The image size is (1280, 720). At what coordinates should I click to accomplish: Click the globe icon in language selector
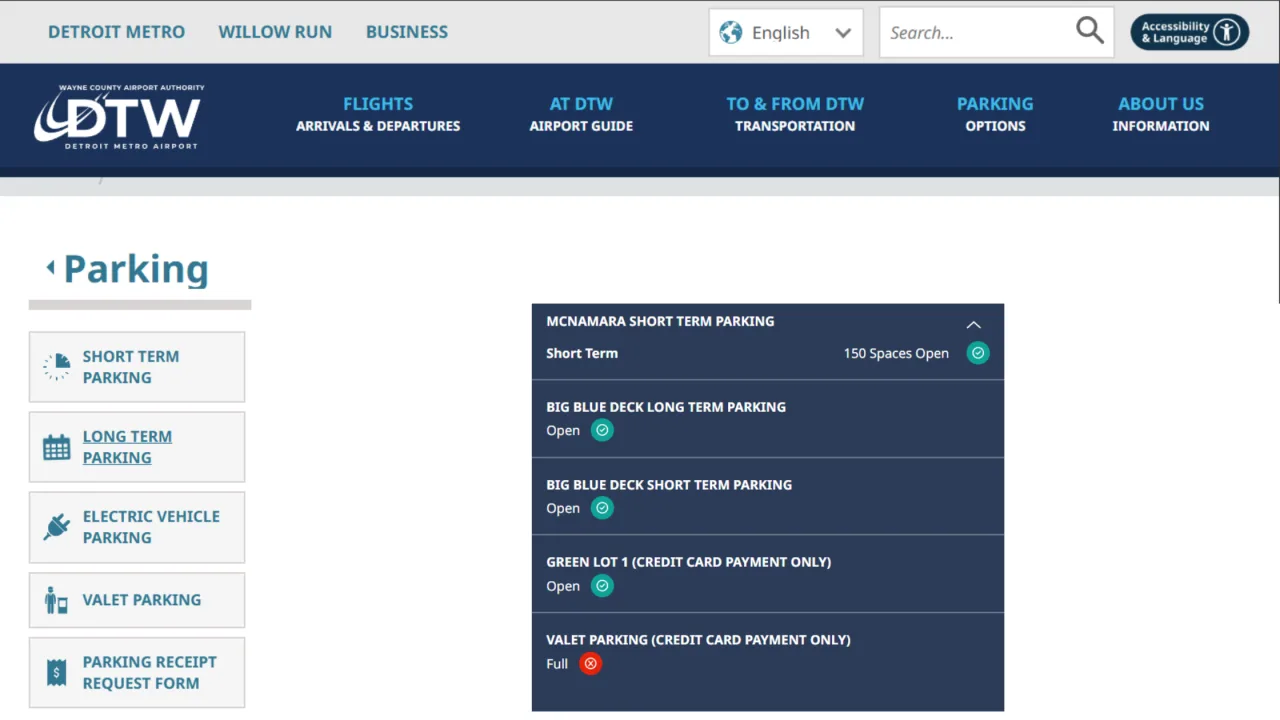(731, 32)
